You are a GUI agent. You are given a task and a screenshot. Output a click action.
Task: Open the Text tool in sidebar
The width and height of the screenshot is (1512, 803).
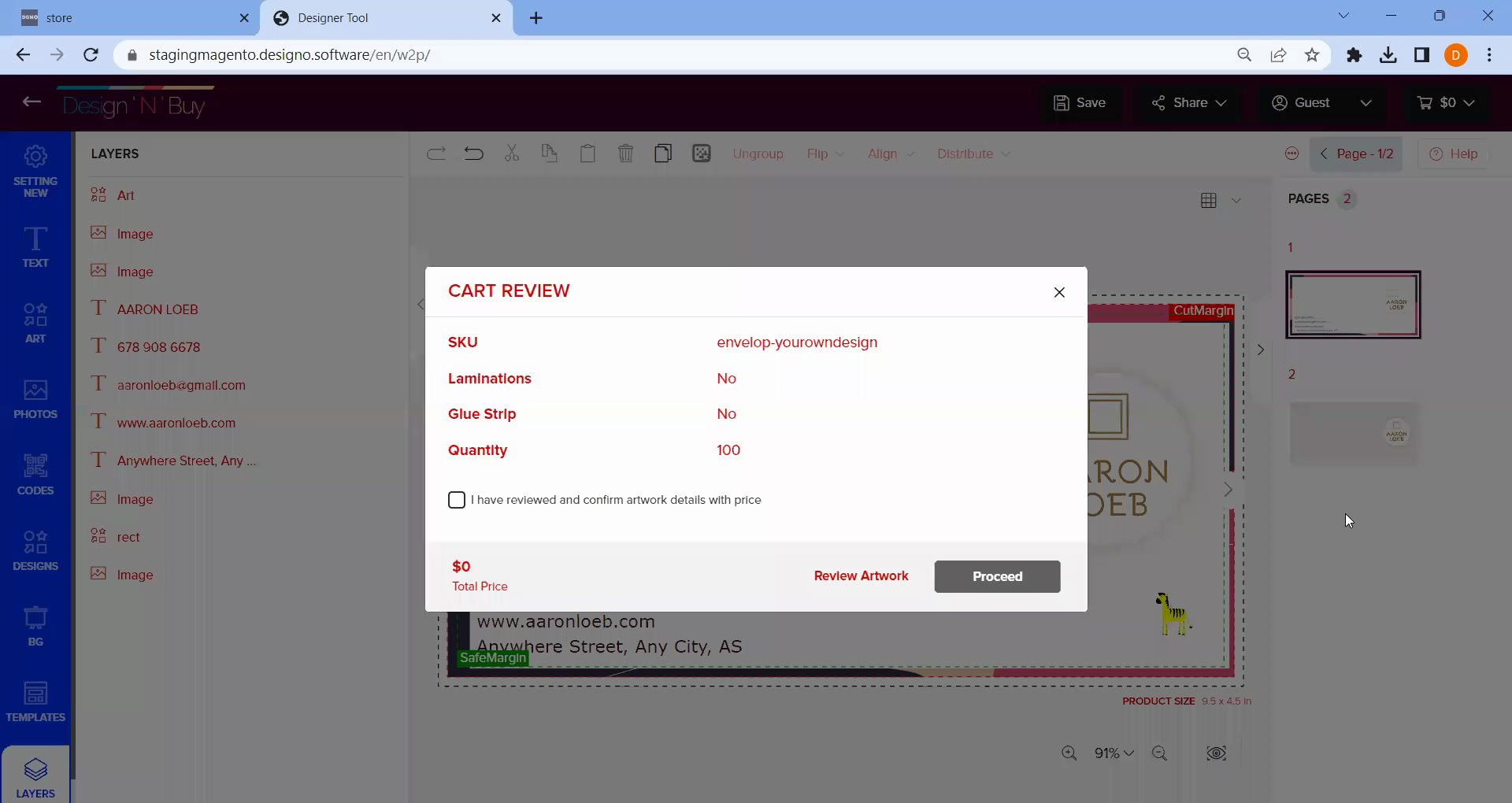35,247
